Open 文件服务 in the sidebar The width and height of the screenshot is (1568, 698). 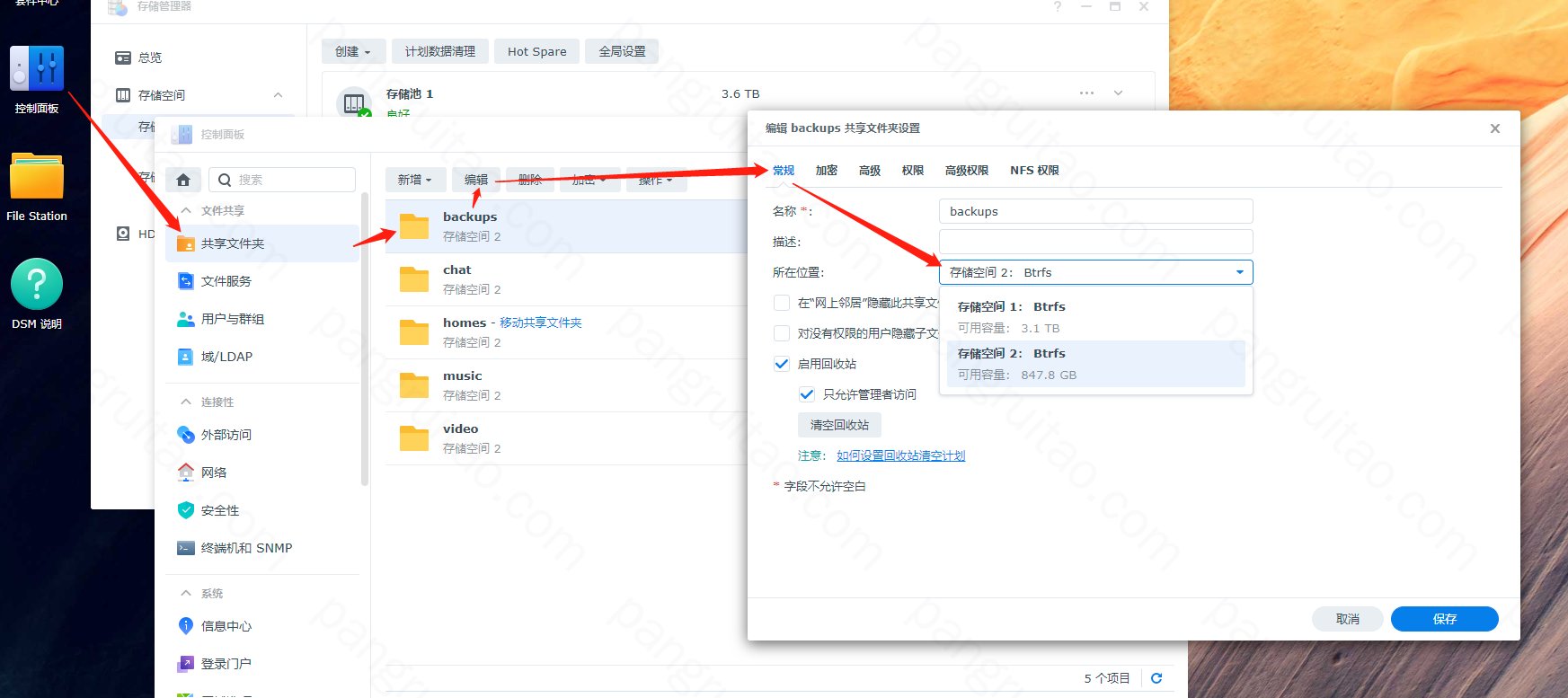click(x=262, y=281)
